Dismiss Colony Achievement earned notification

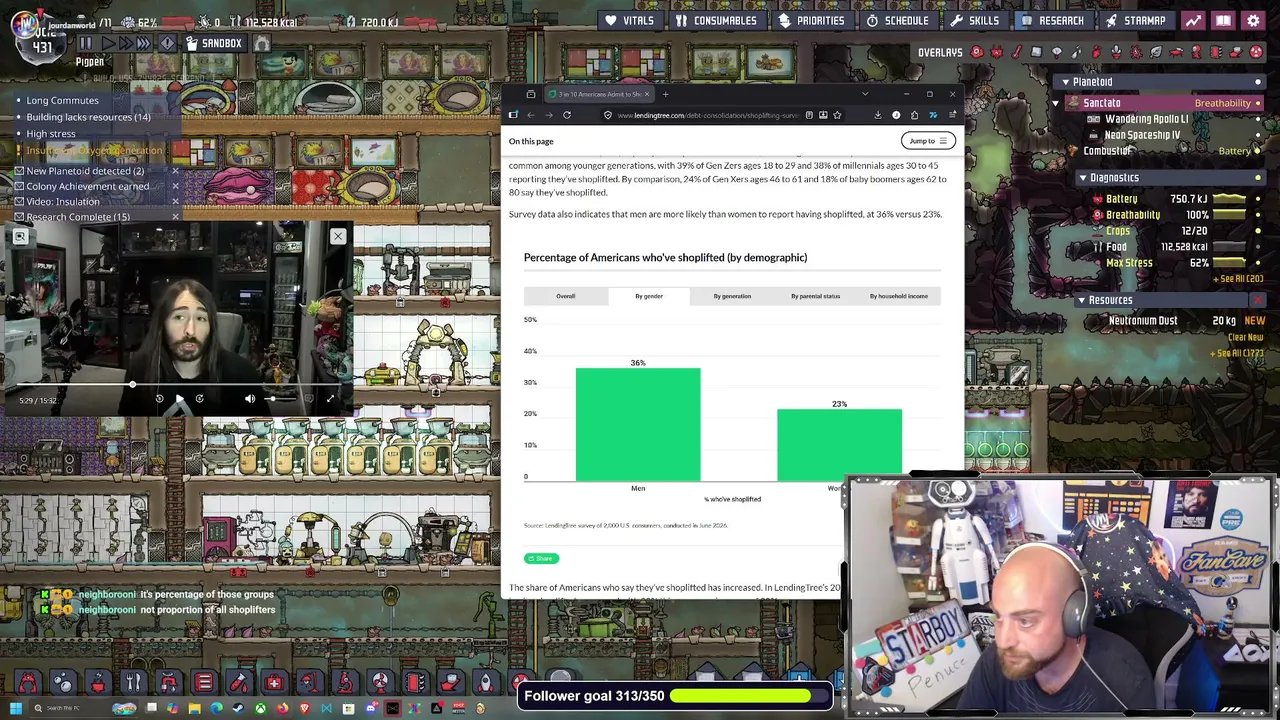pyautogui.click(x=175, y=186)
